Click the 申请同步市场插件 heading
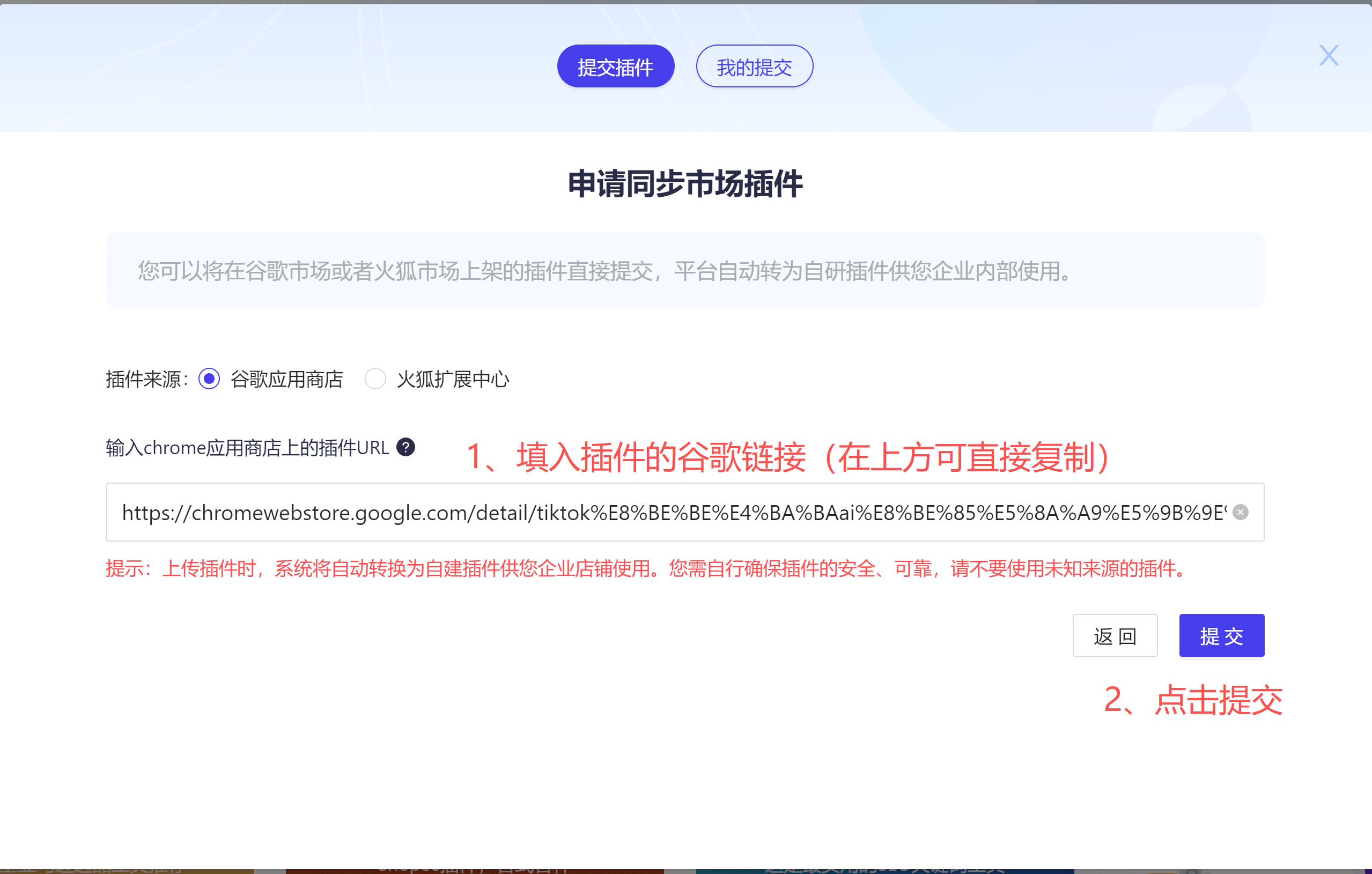This screenshot has height=874, width=1372. [x=685, y=184]
